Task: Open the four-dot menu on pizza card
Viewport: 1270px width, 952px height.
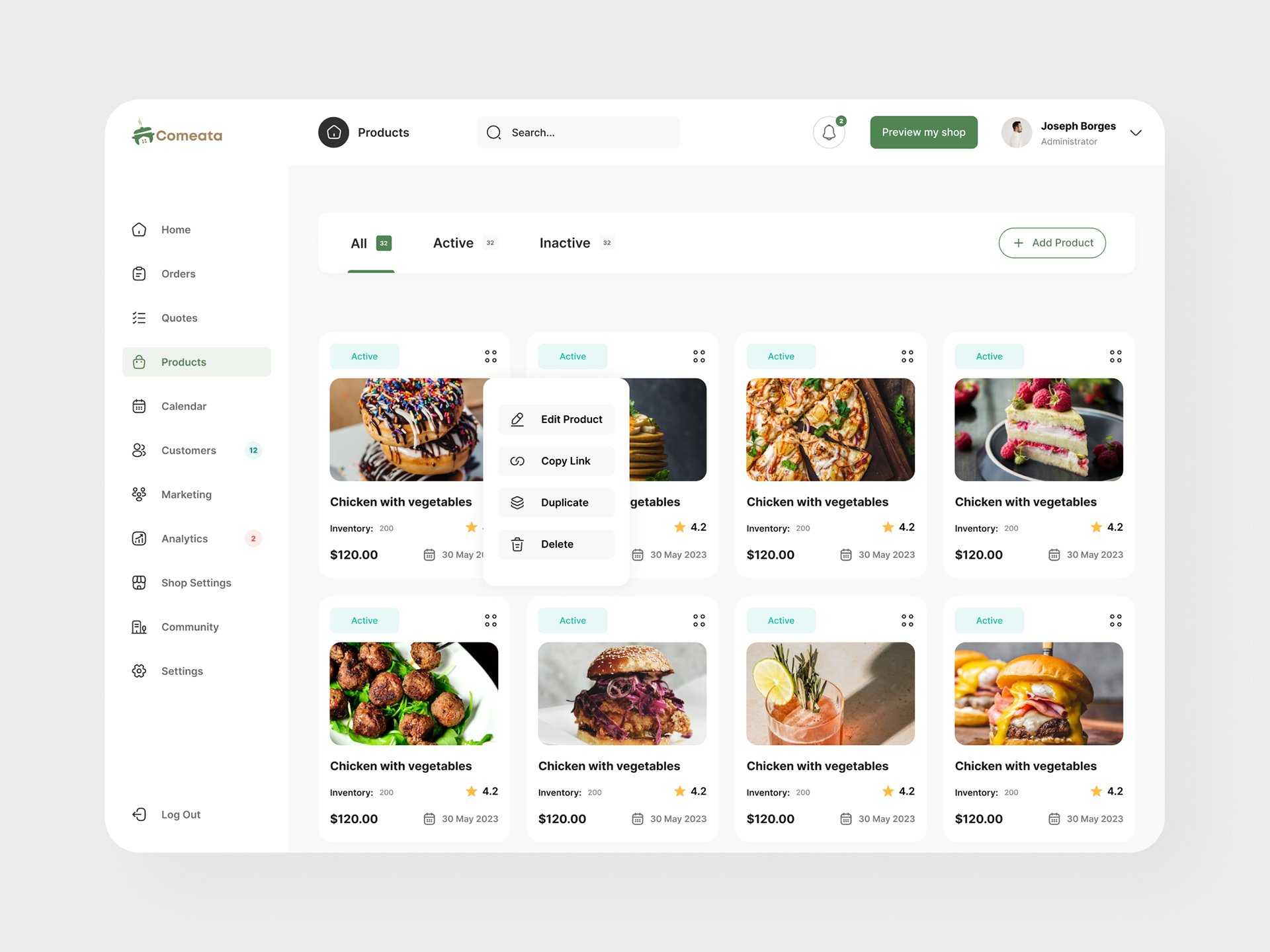Action: click(x=907, y=356)
